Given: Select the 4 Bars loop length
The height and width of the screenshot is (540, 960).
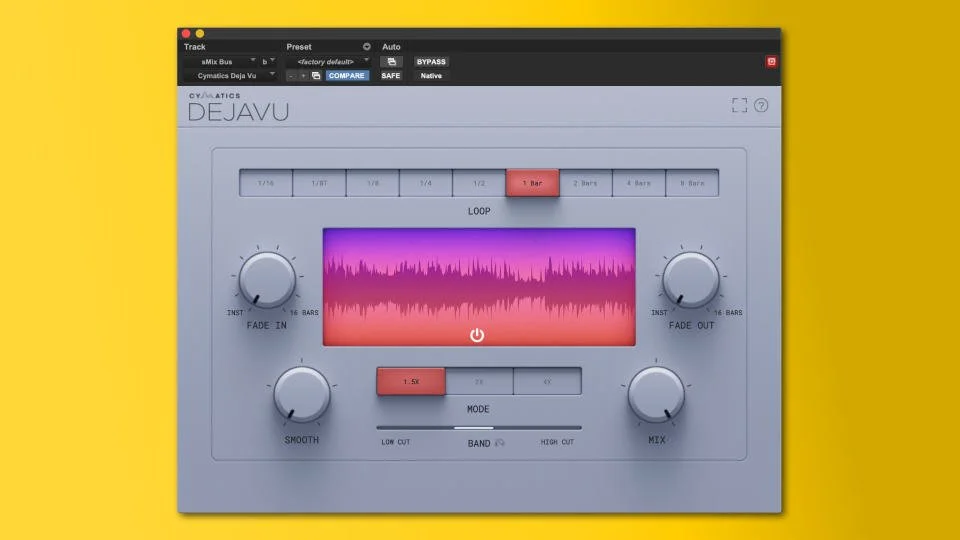Looking at the screenshot, I should point(639,183).
